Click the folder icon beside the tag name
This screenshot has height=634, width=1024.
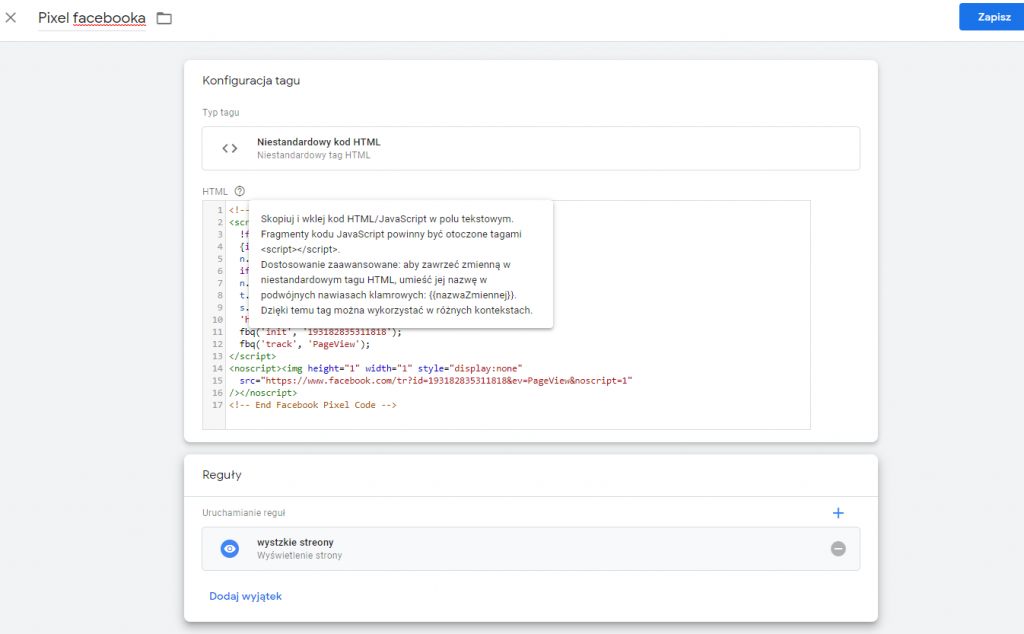click(164, 19)
